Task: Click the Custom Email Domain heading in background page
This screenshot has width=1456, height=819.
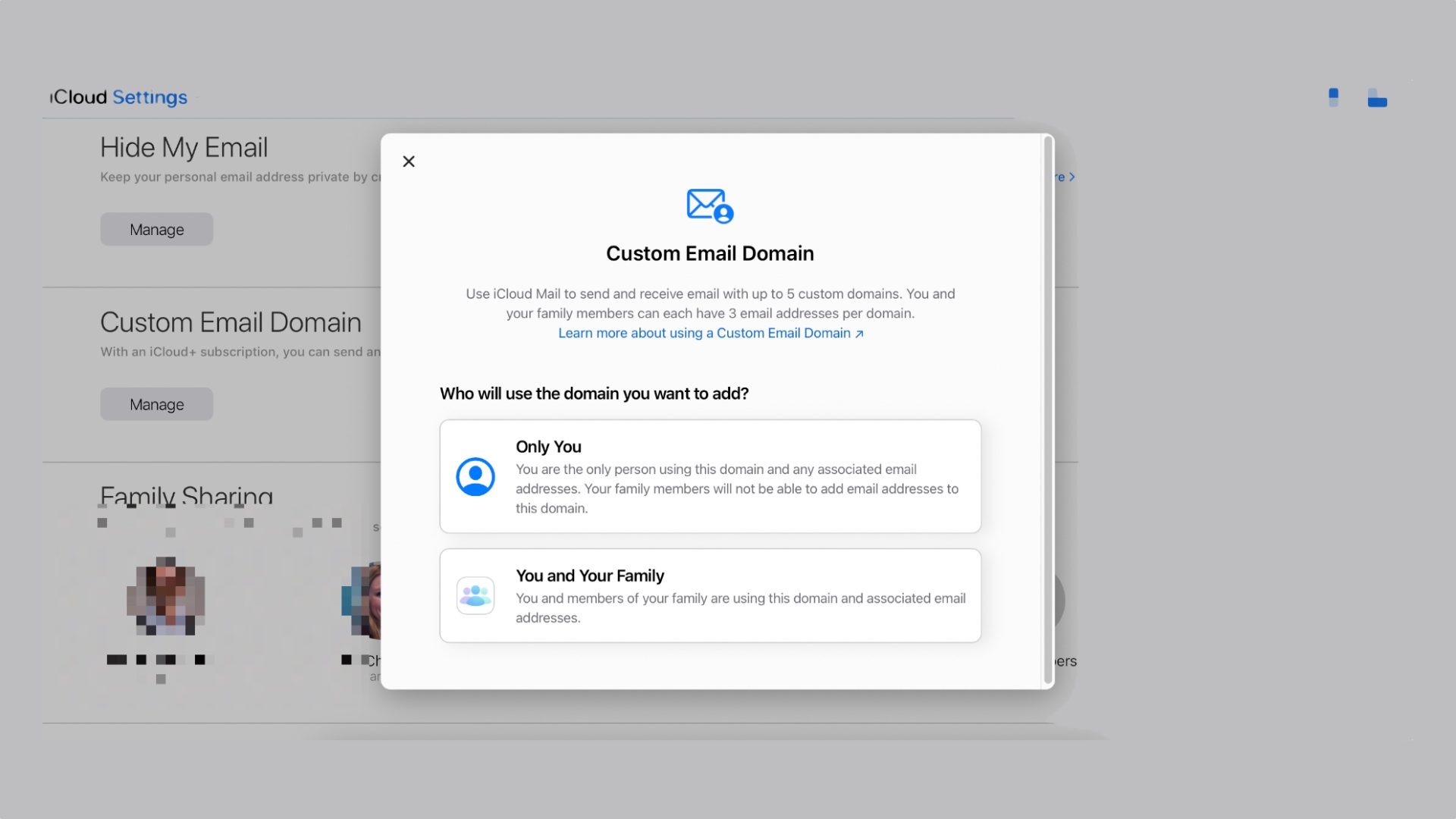Action: point(231,322)
